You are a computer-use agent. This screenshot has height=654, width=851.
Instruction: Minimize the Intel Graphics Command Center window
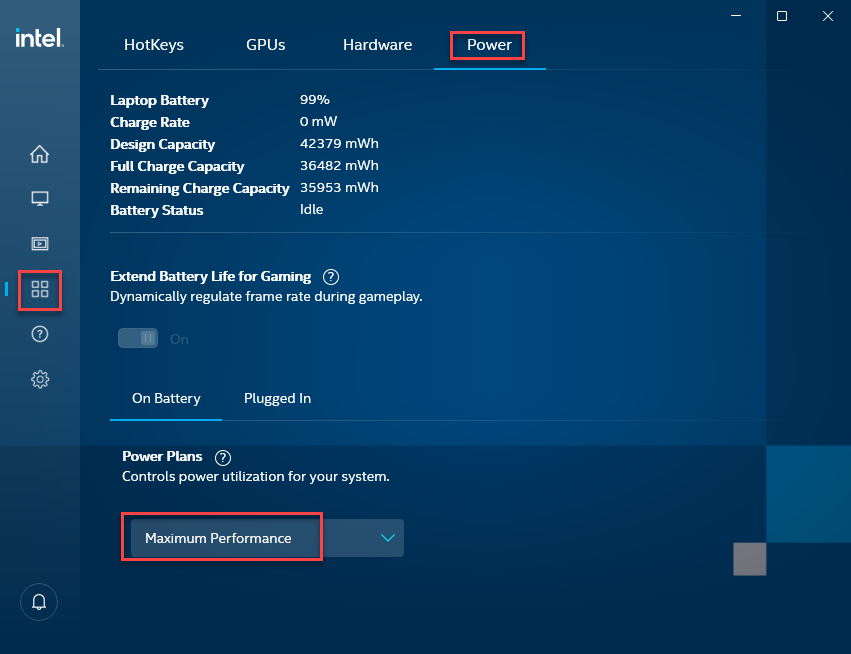coord(736,16)
